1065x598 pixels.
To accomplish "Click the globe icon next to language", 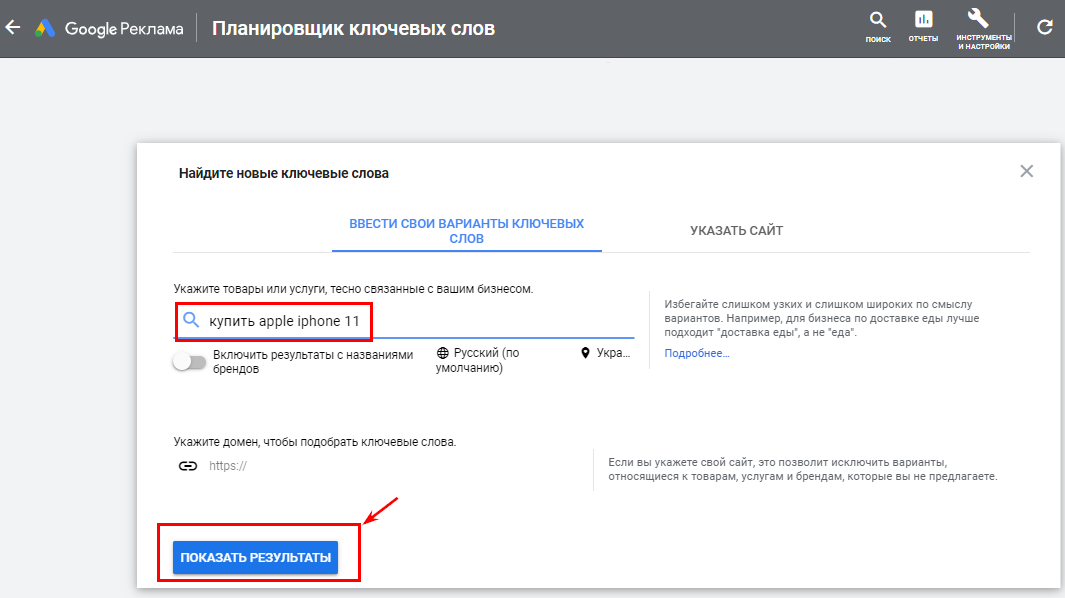I will click(443, 354).
